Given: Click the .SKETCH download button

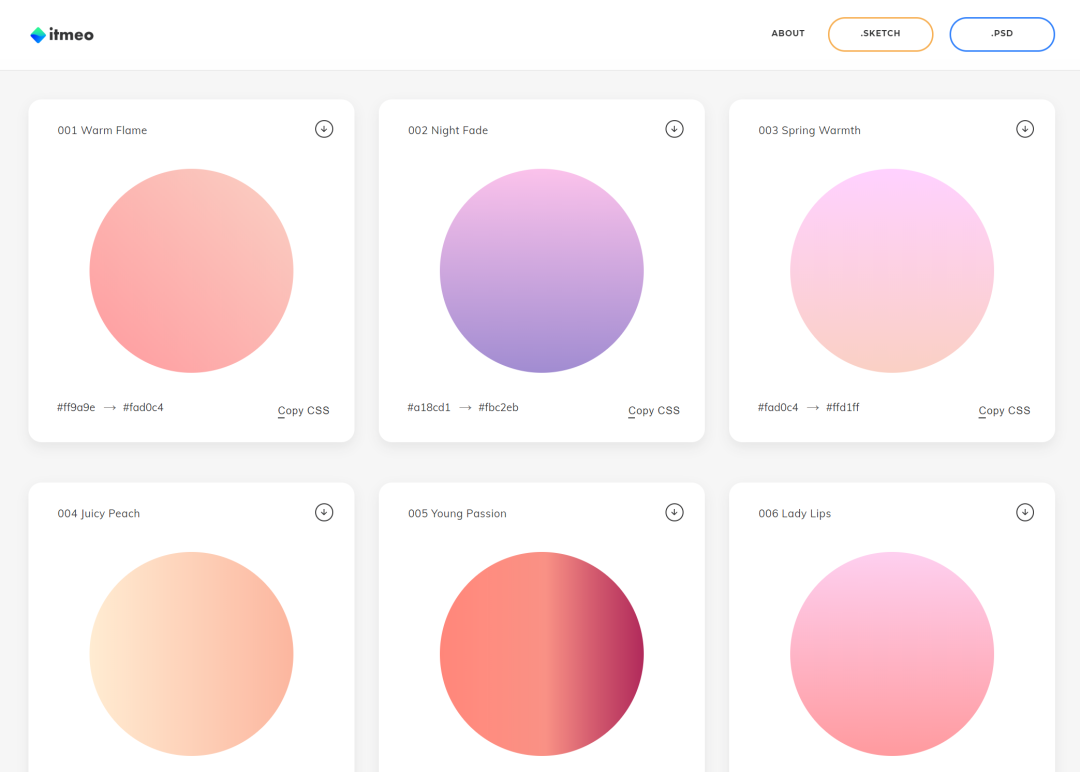Looking at the screenshot, I should (x=880, y=34).
